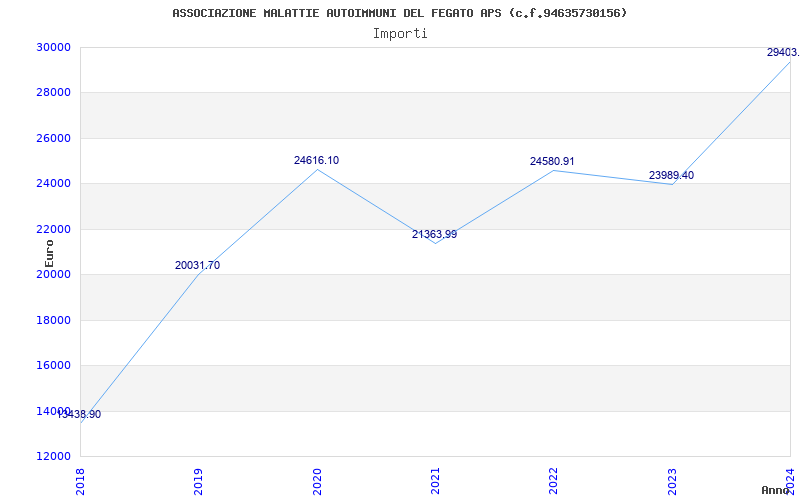Click the 2022 x-axis year label
Screen dimensions: 800x500
pos(554,481)
